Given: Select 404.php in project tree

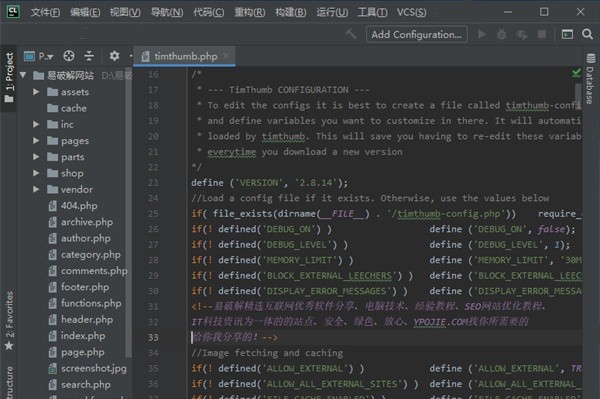Looking at the screenshot, I should coord(79,206).
